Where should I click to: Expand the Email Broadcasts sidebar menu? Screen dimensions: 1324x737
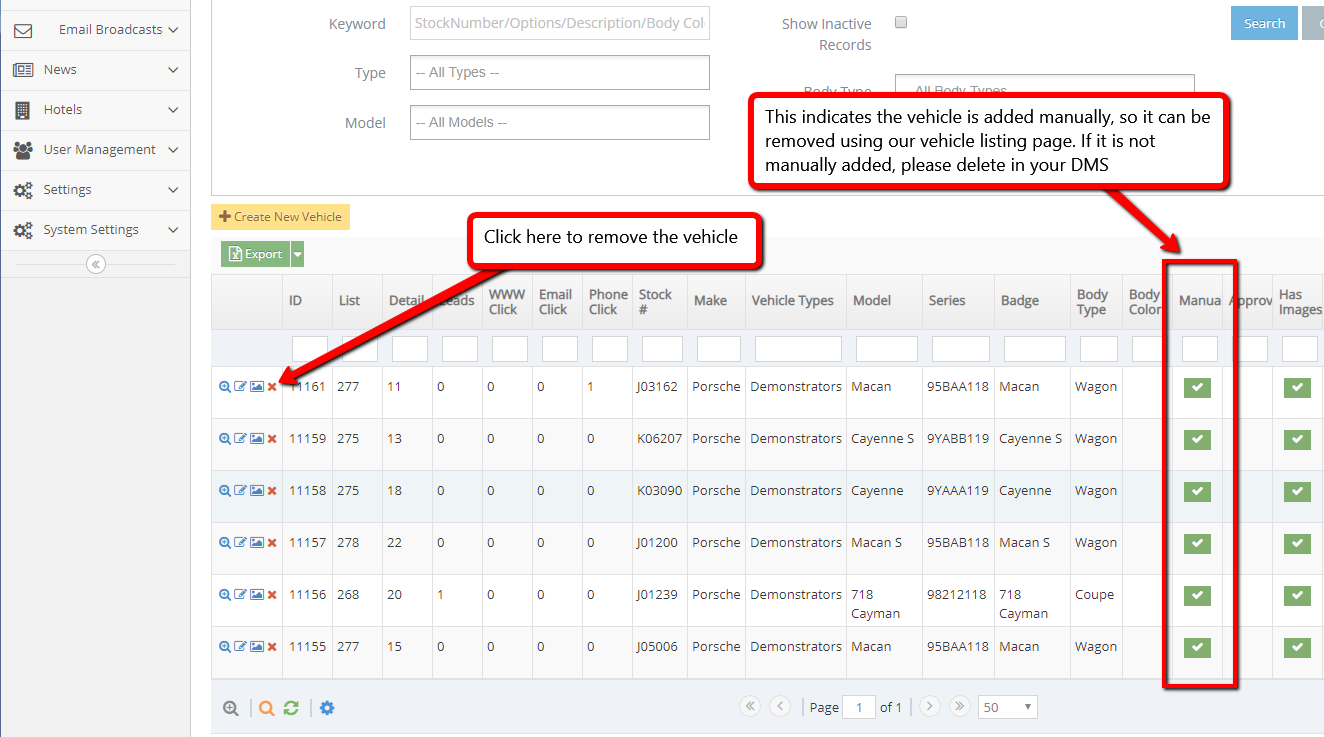pos(95,30)
